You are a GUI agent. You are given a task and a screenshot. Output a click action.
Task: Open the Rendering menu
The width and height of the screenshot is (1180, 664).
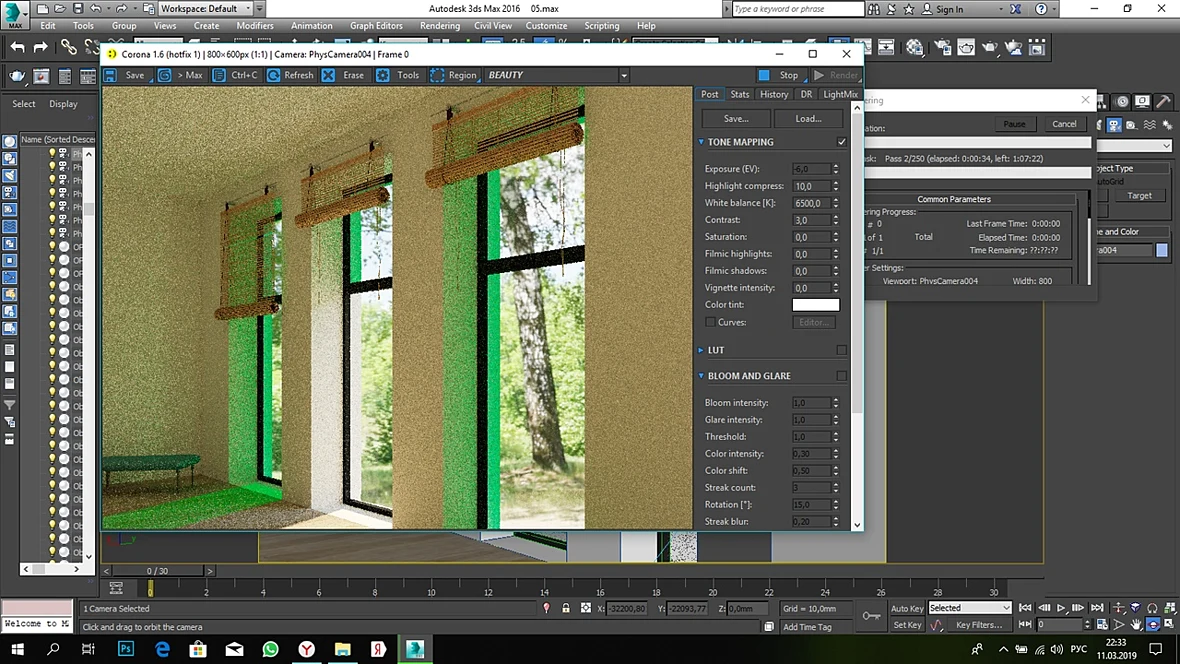(439, 26)
